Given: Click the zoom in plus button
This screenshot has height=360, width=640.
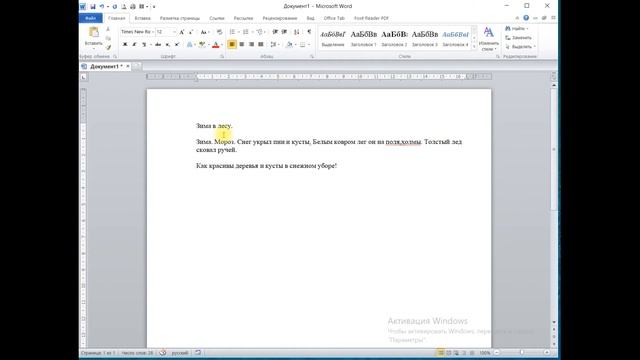Looking at the screenshot, I should point(547,353).
